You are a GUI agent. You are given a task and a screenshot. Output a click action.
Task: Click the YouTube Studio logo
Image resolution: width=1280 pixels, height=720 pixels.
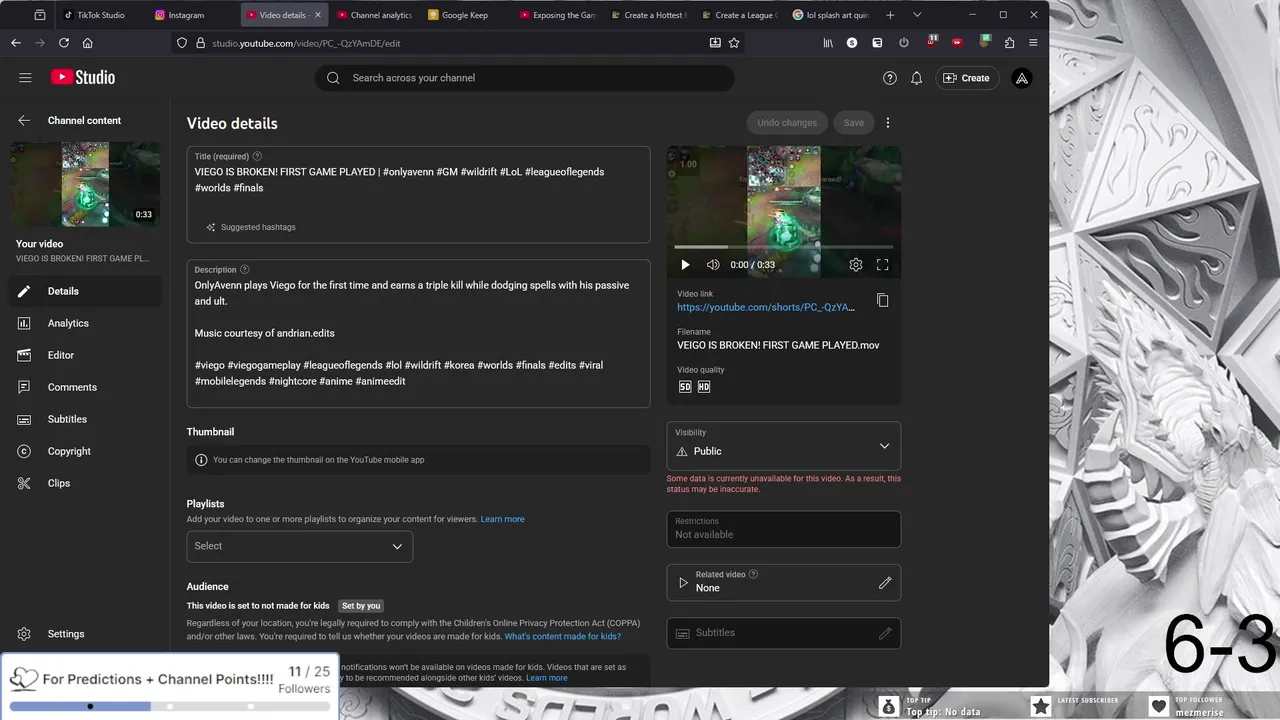(83, 78)
